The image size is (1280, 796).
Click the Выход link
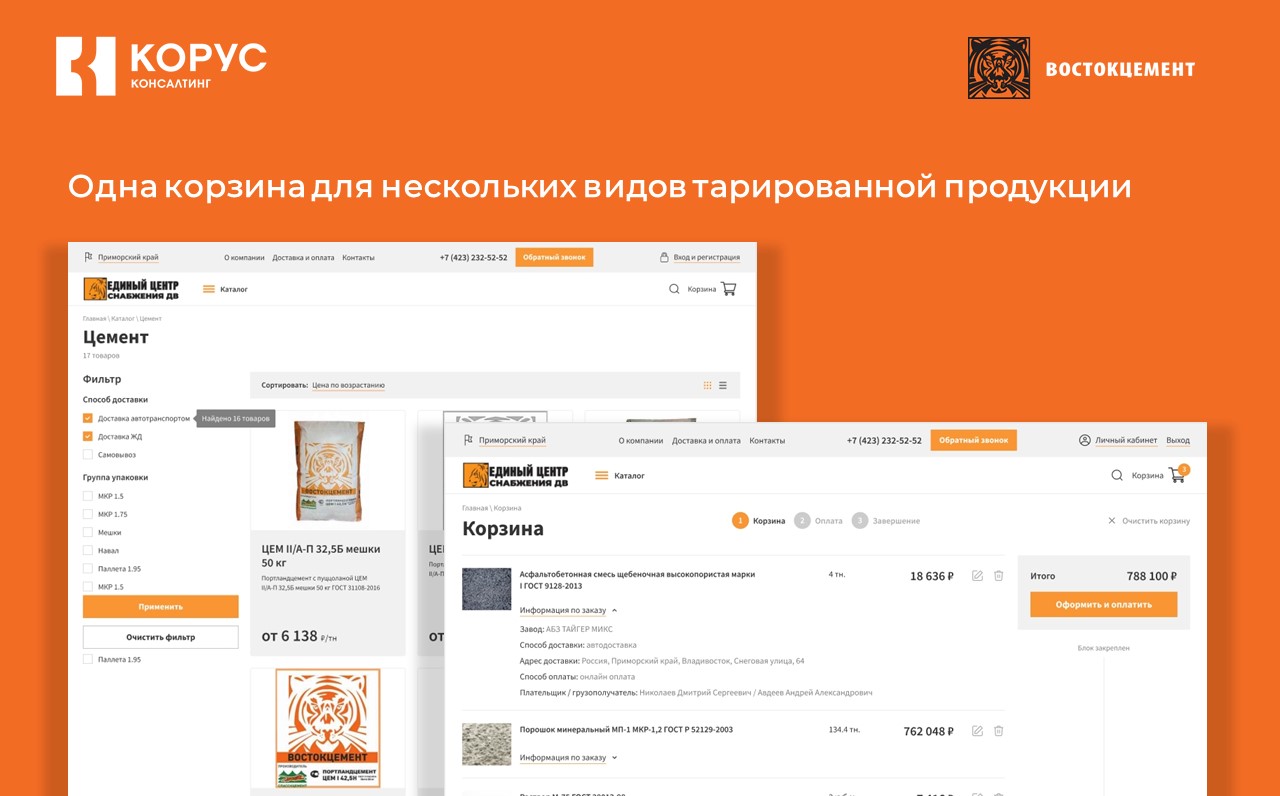click(1178, 440)
